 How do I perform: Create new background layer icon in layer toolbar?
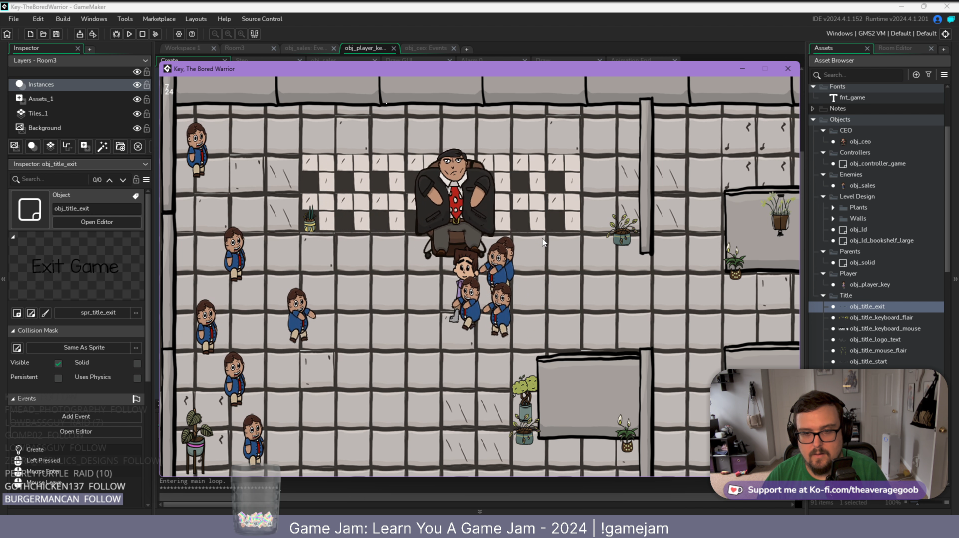coord(17,146)
